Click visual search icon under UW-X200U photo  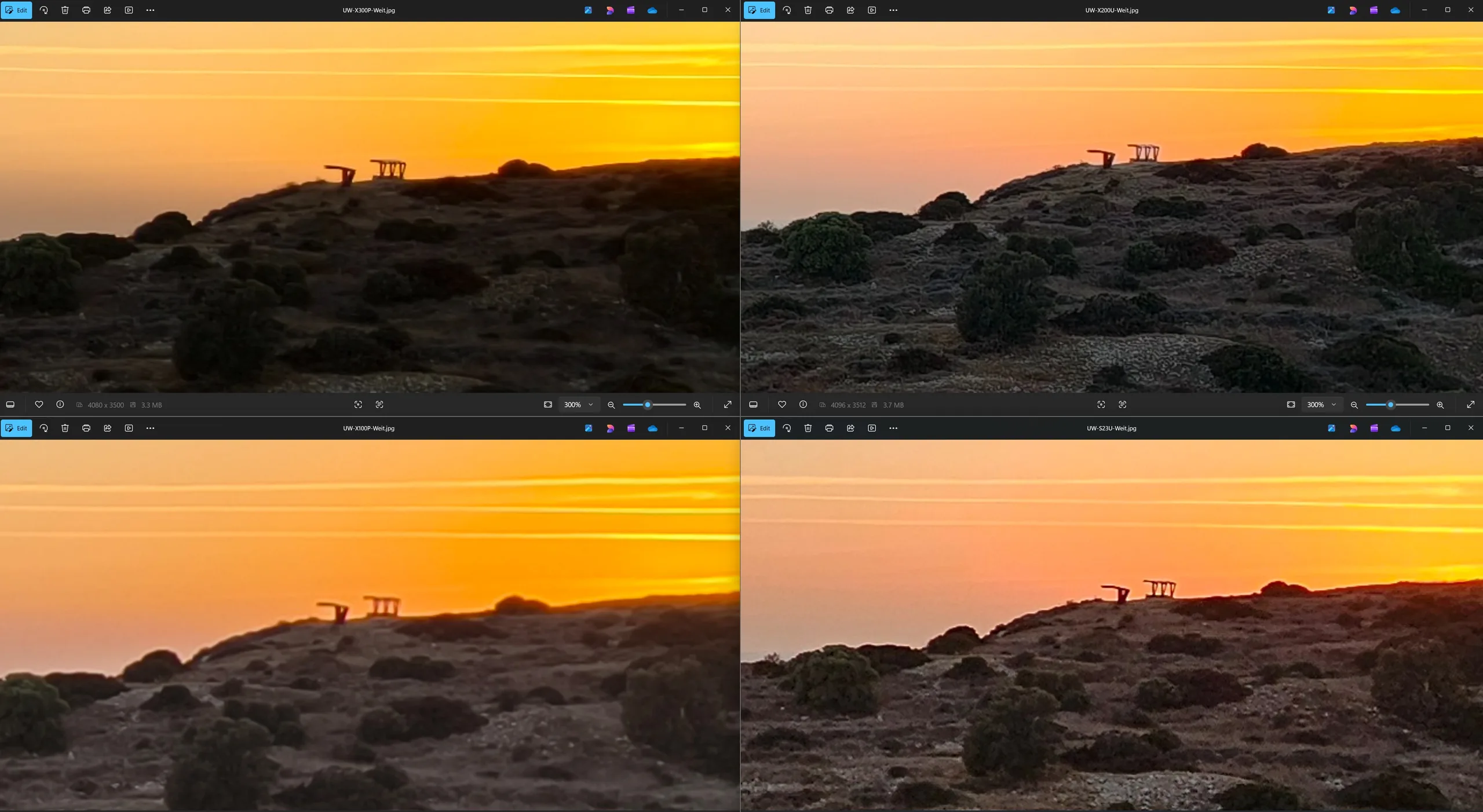[x=1101, y=405]
